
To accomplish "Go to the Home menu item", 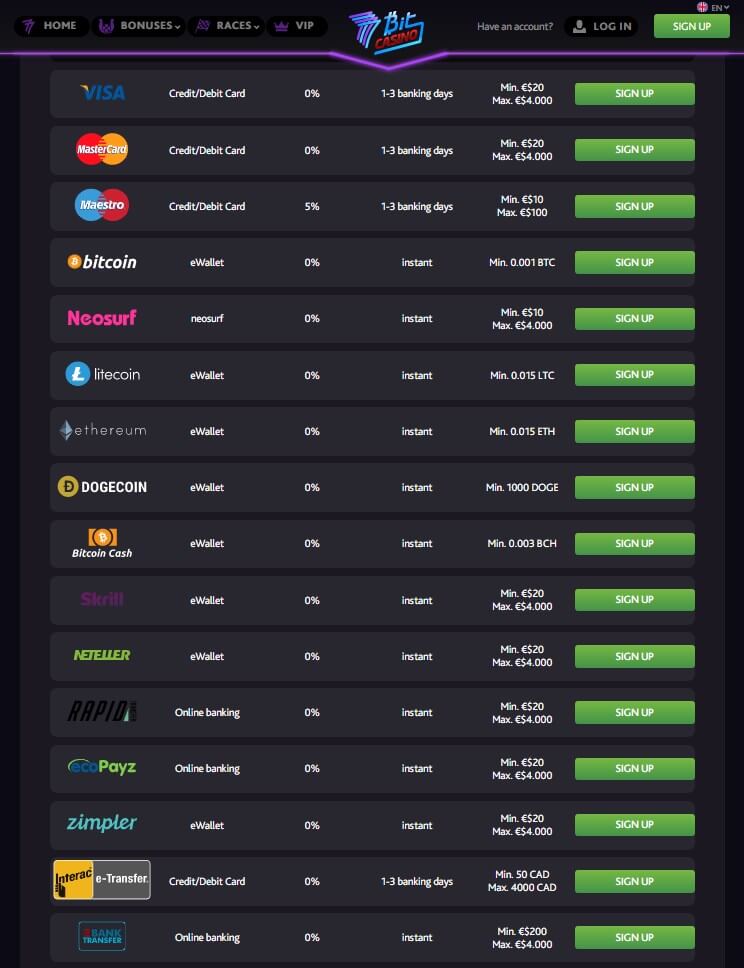I will click(x=50, y=26).
